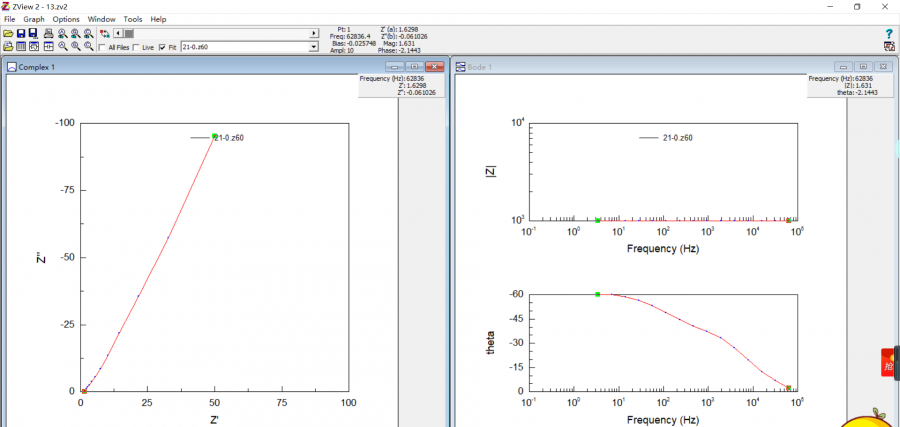Click the first magnifier zoom icon, bottom row
This screenshot has width=900, height=427.
tap(63, 46)
